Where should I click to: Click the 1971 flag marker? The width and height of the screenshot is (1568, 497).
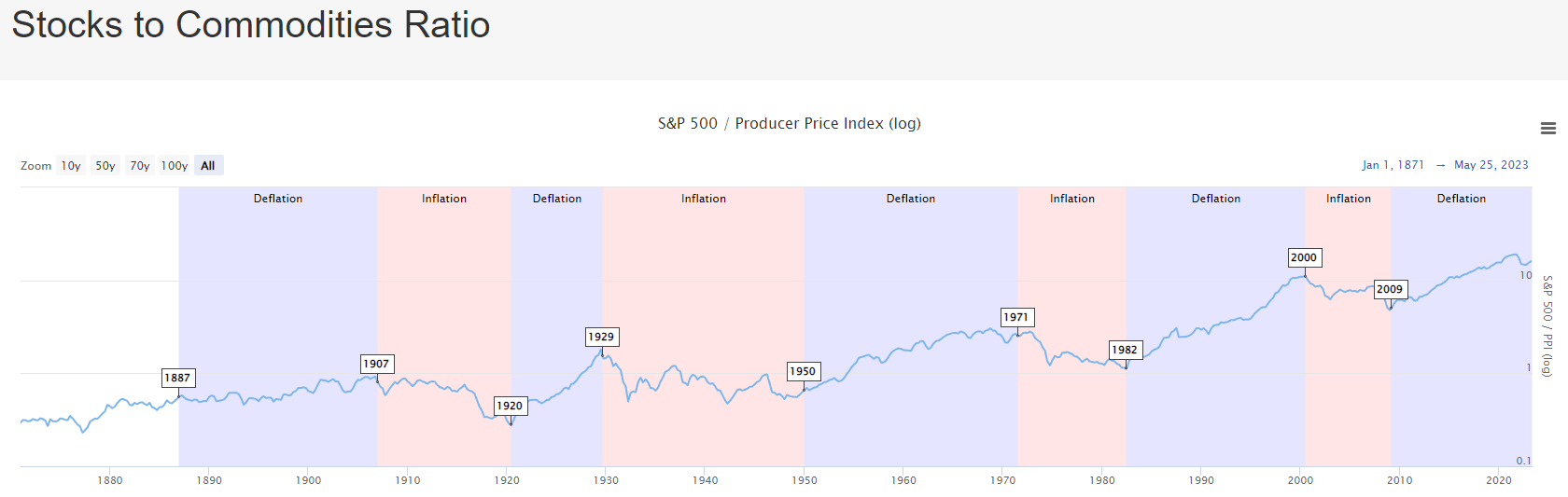[x=1015, y=317]
